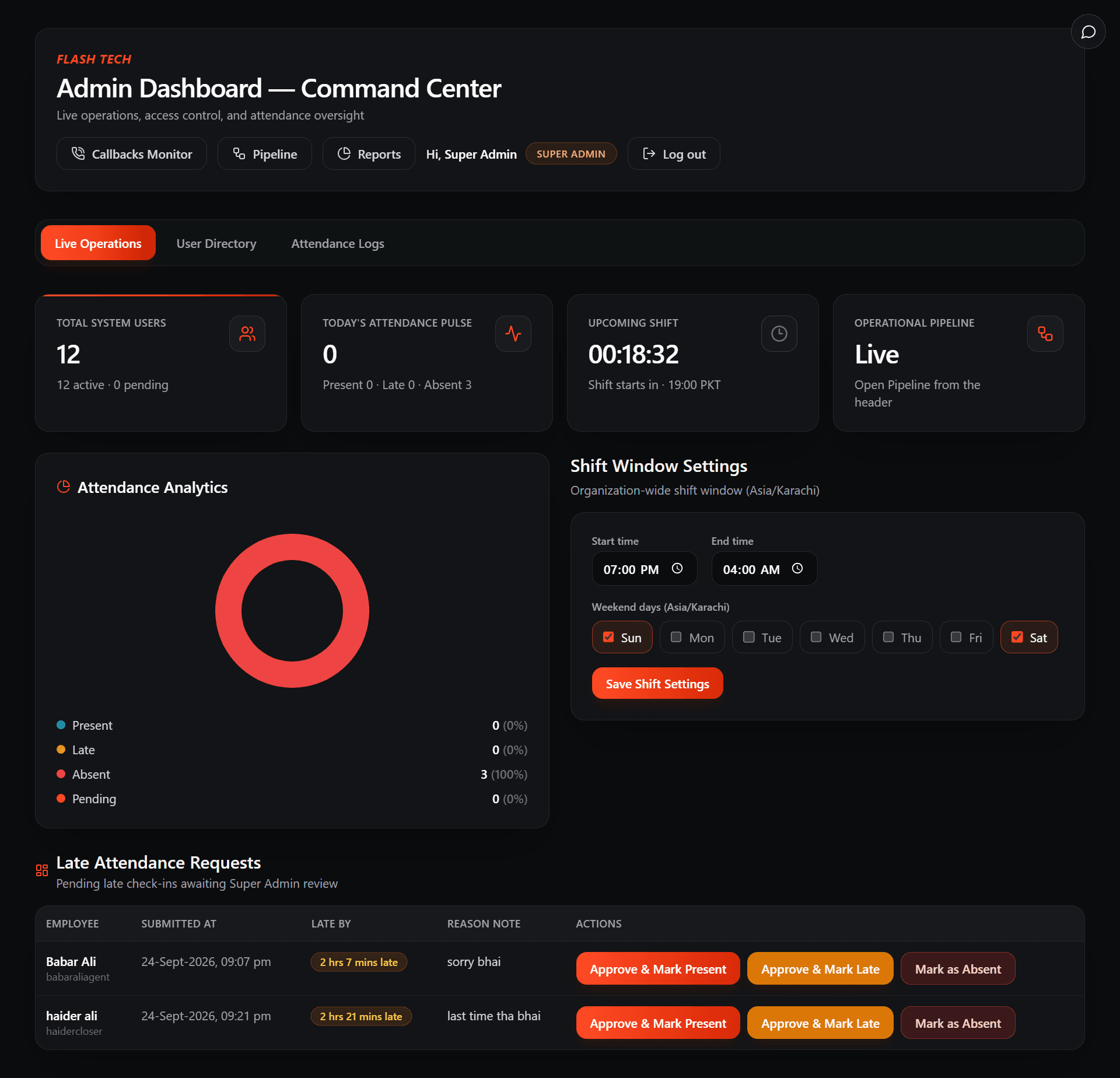
Task: Approve & Mark Late for Babar Ali
Action: pos(820,969)
